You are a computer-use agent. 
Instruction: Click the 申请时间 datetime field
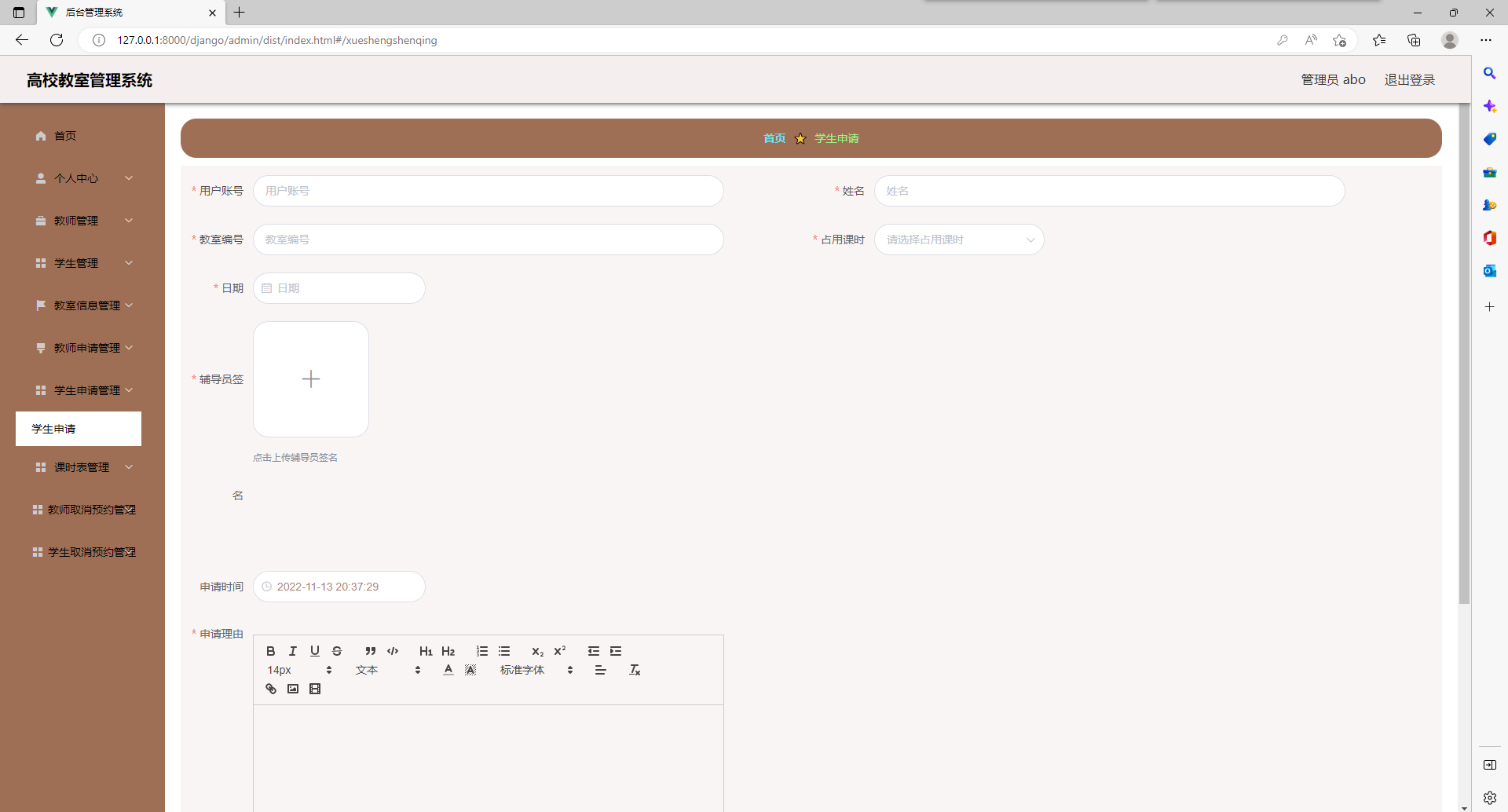point(339,587)
